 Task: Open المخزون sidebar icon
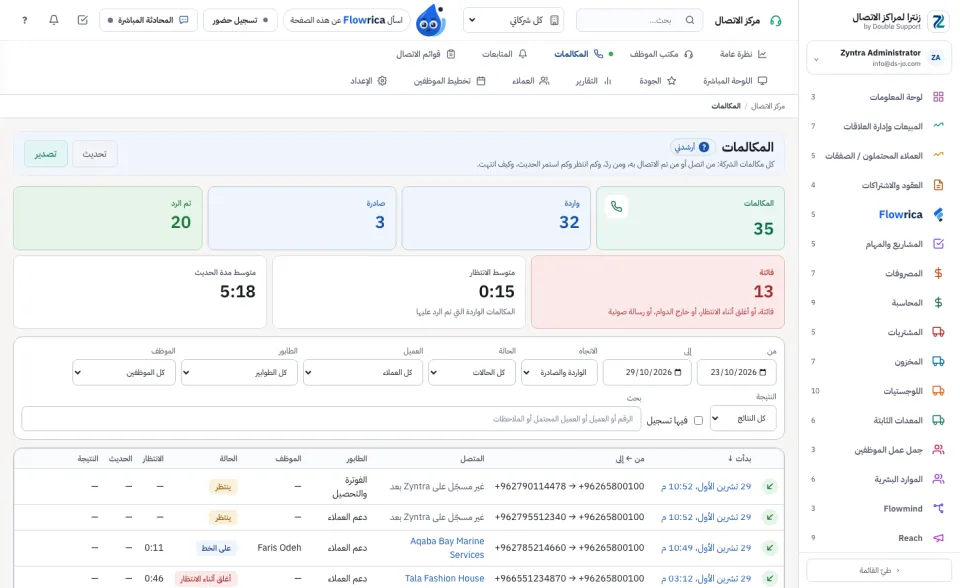click(x=938, y=361)
